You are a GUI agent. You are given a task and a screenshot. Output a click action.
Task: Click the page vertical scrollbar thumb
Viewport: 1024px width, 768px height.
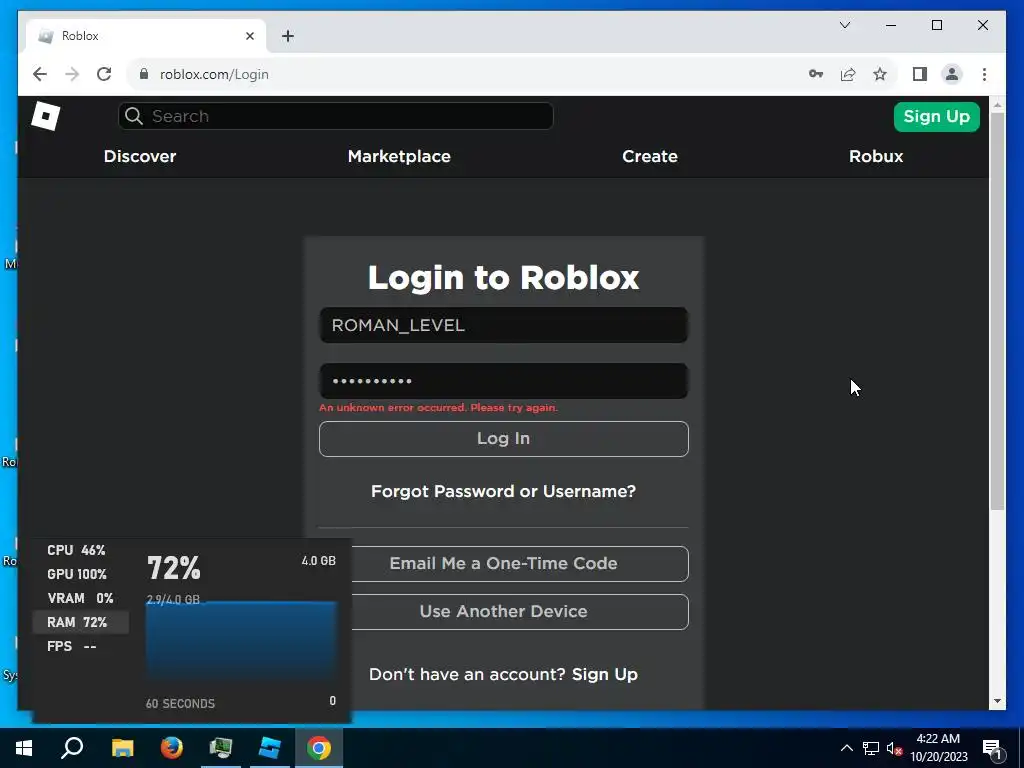point(997,310)
